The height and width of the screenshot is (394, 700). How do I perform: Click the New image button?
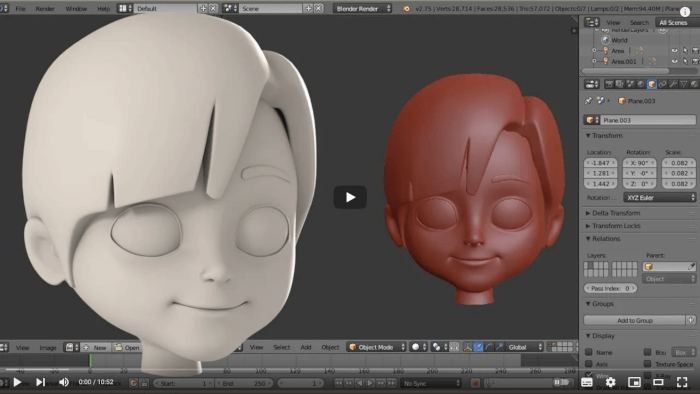point(95,348)
